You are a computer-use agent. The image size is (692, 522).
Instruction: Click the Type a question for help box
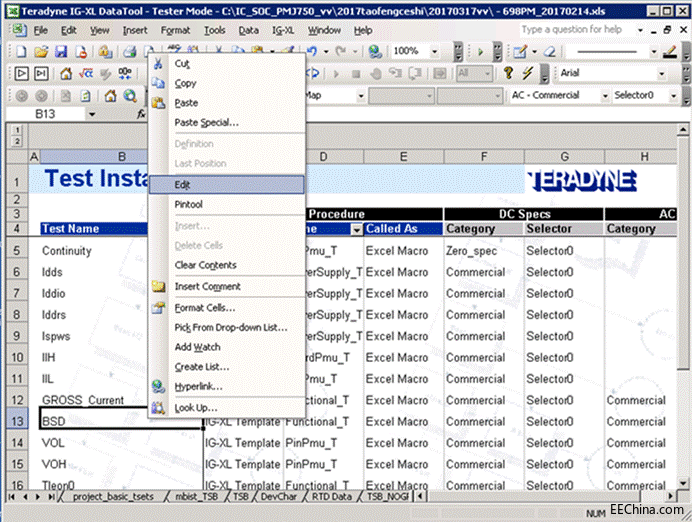tap(576, 30)
